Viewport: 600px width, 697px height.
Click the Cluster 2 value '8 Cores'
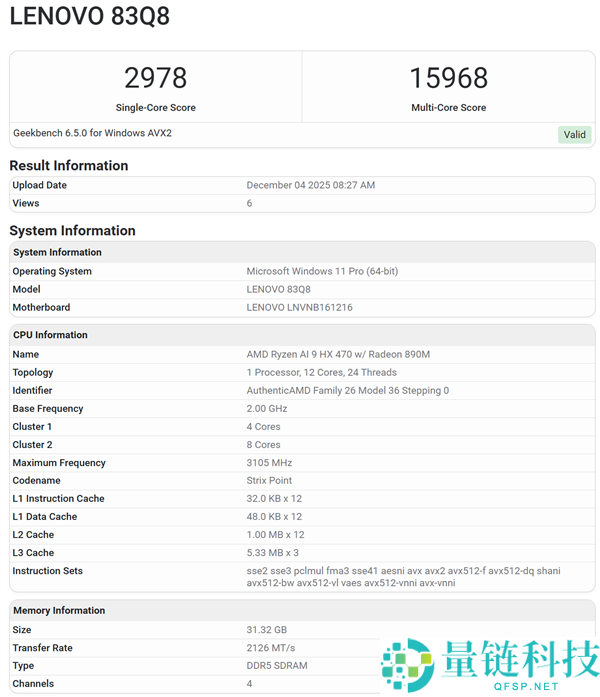tap(264, 445)
